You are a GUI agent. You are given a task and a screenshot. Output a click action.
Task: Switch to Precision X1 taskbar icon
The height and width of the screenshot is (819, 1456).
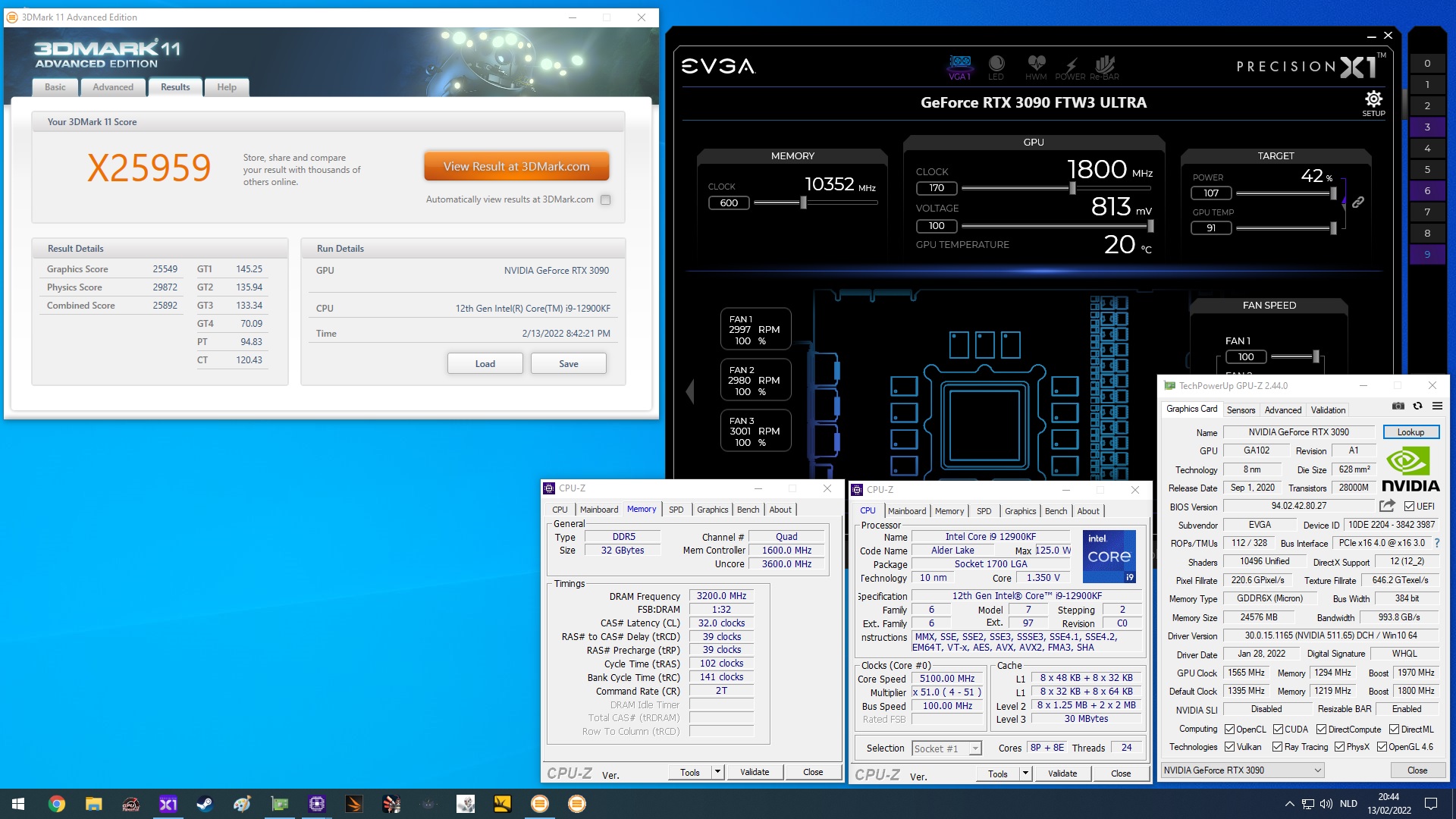click(x=168, y=804)
